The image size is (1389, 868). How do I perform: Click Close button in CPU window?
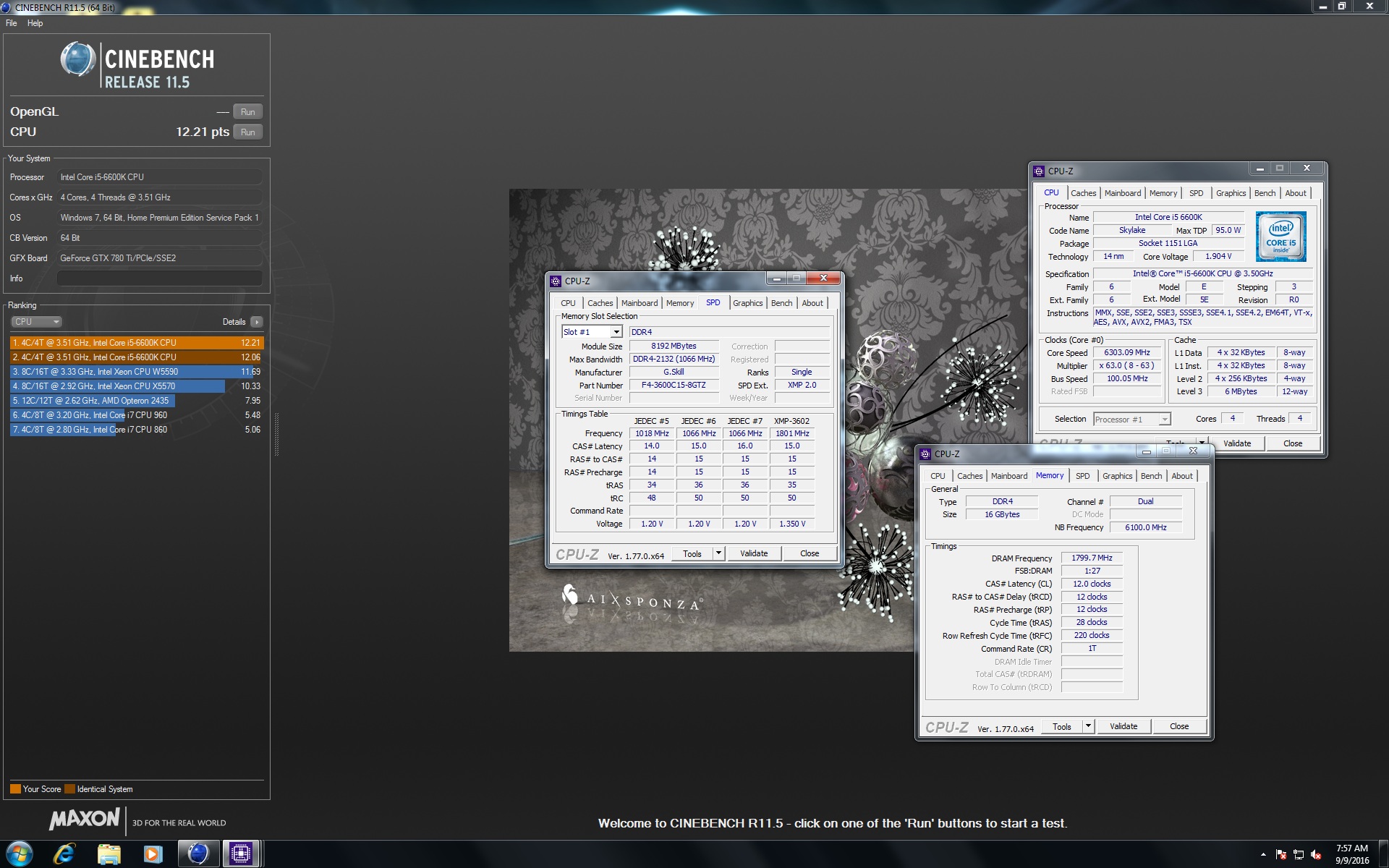tap(1293, 443)
